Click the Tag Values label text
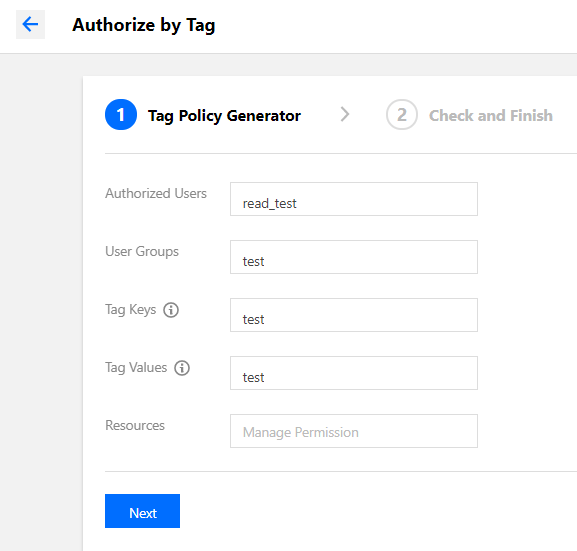577x551 pixels. pyautogui.click(x=136, y=368)
